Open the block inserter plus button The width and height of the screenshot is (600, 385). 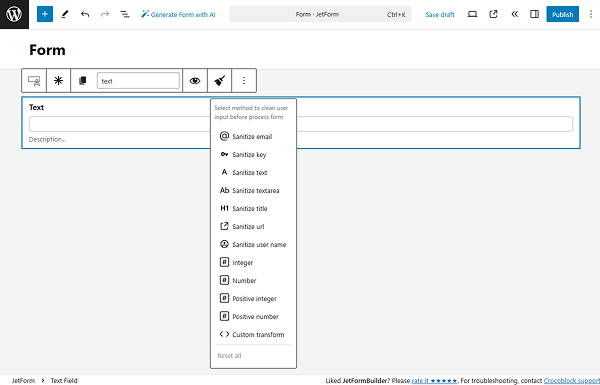coord(45,14)
